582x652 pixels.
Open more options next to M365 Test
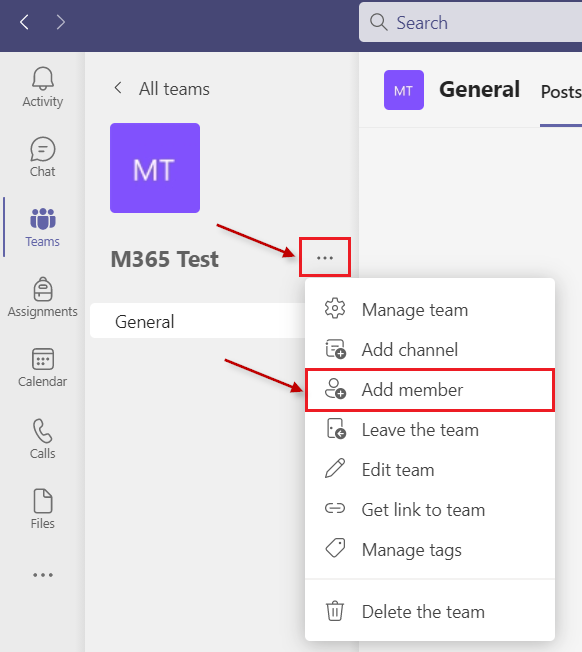click(x=325, y=258)
